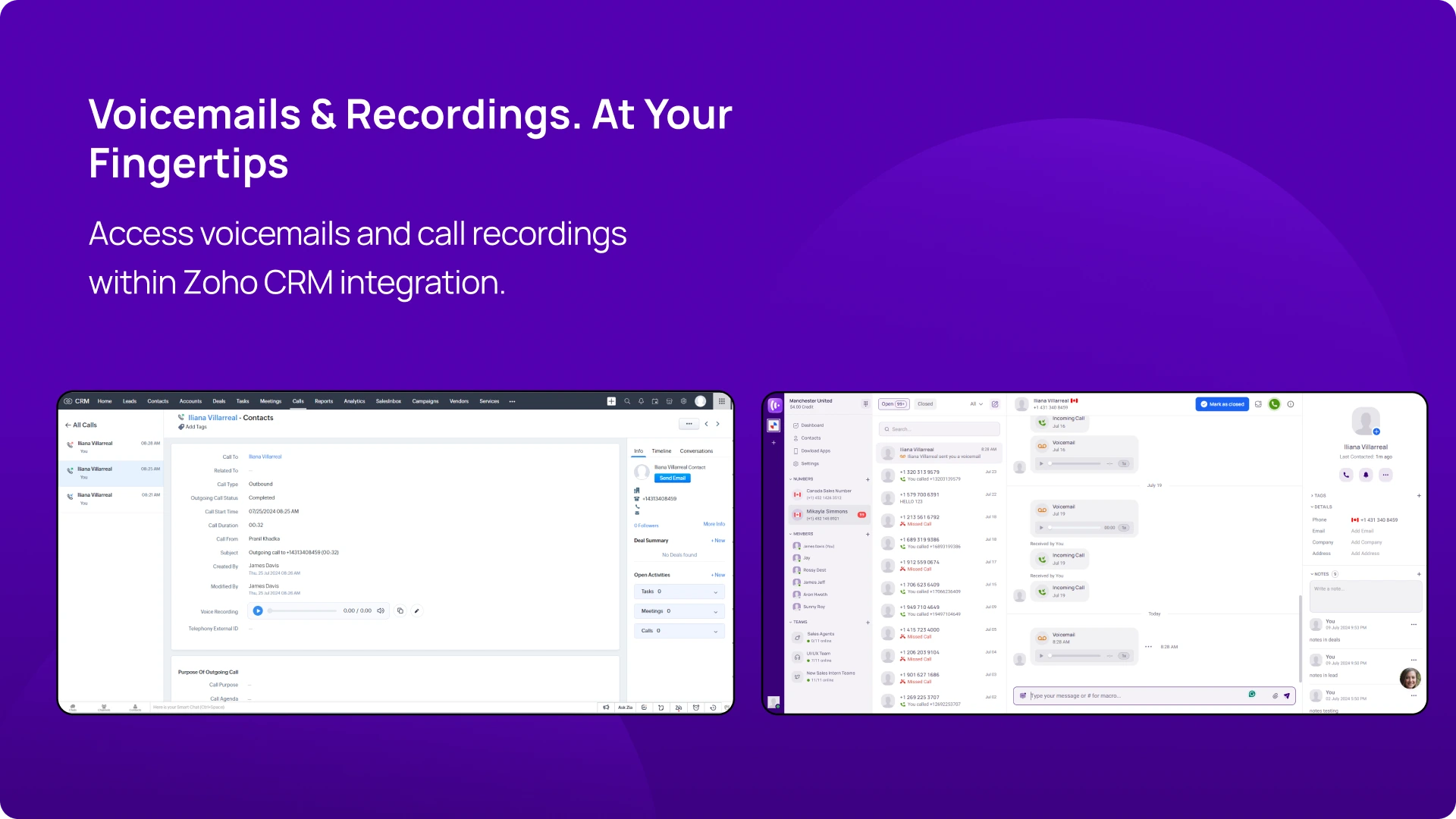Click the Mark as closed button
The height and width of the screenshot is (819, 1456).
coord(1222,404)
